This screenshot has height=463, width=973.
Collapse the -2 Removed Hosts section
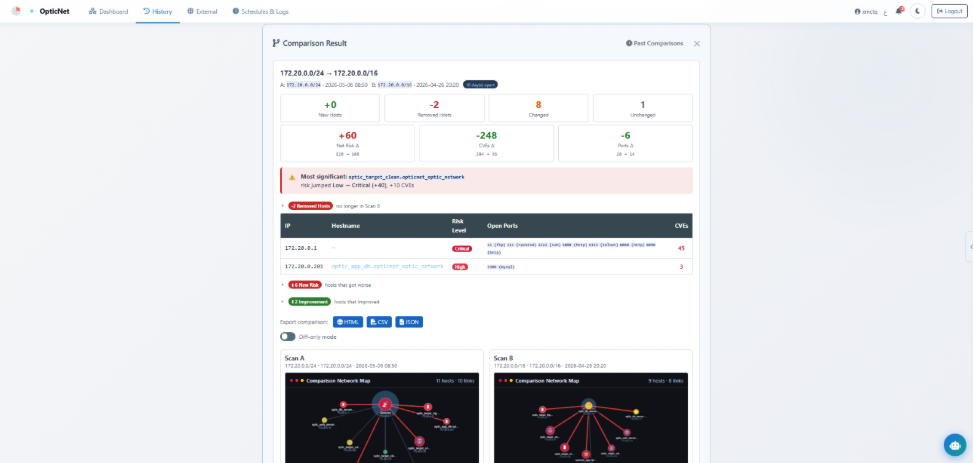point(310,205)
